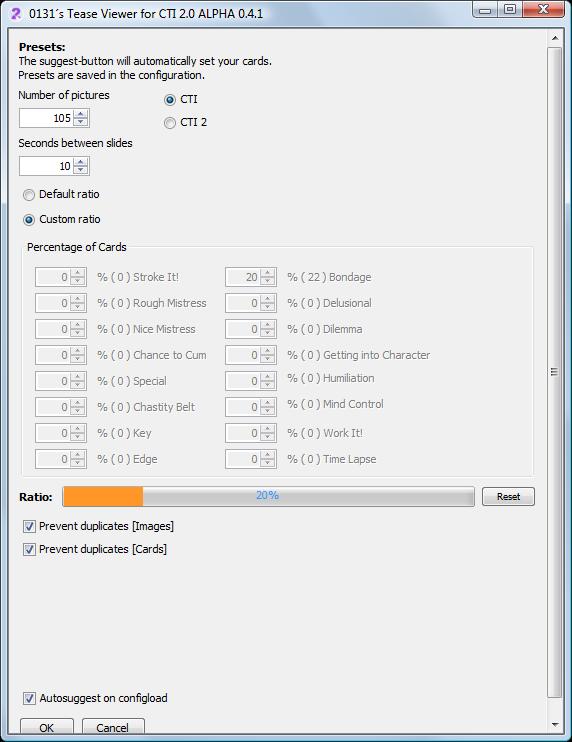Screen dimensions: 572x742
Task: Click the Ratio progress bar
Action: click(x=268, y=496)
